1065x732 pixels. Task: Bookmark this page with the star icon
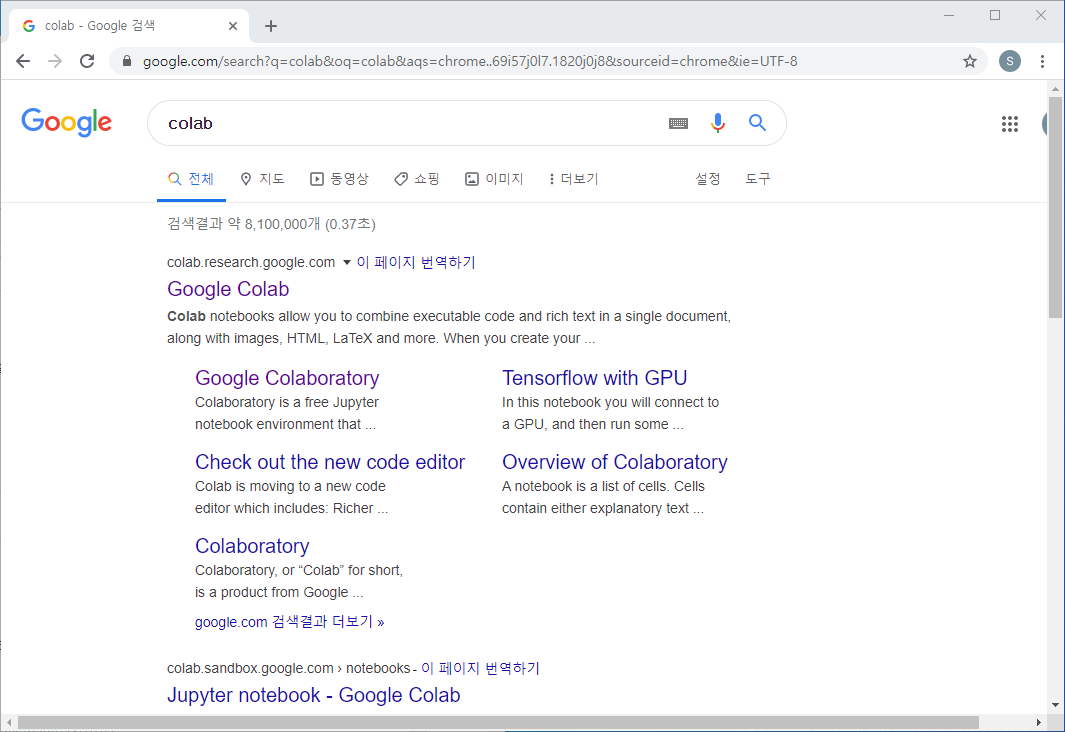[x=969, y=61]
